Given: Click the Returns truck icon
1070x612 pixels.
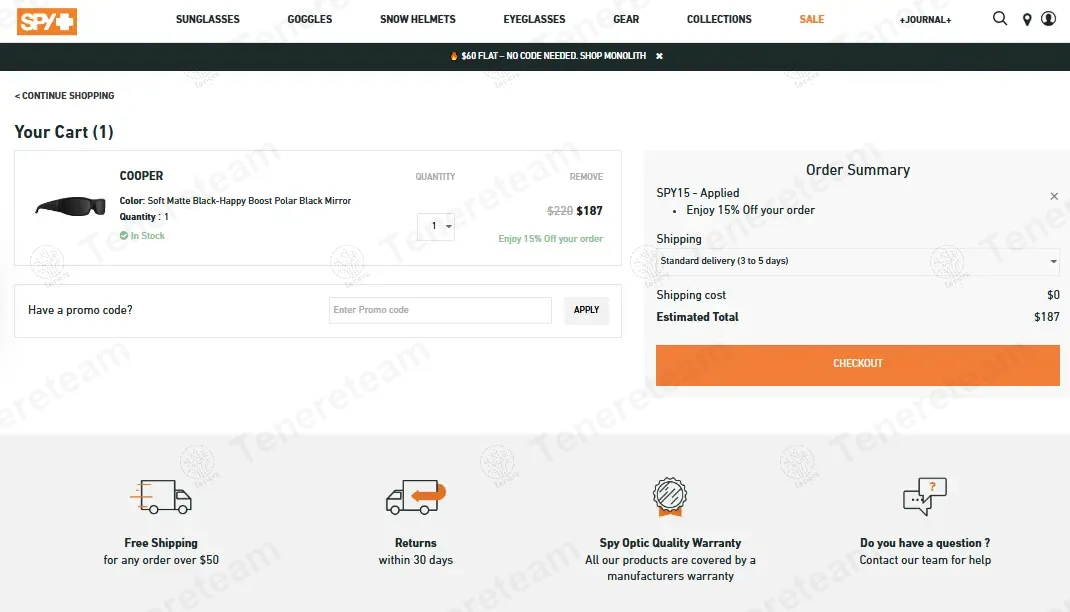Looking at the screenshot, I should click(416, 496).
